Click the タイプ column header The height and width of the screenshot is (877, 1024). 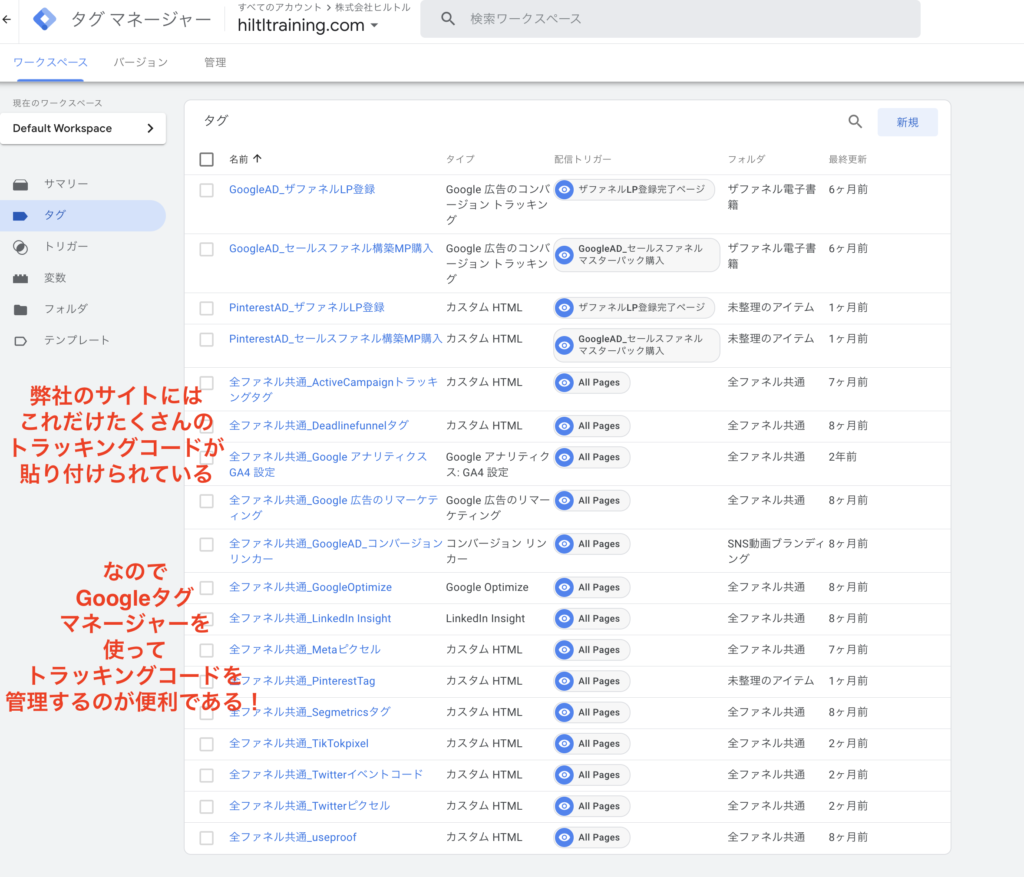[x=460, y=159]
